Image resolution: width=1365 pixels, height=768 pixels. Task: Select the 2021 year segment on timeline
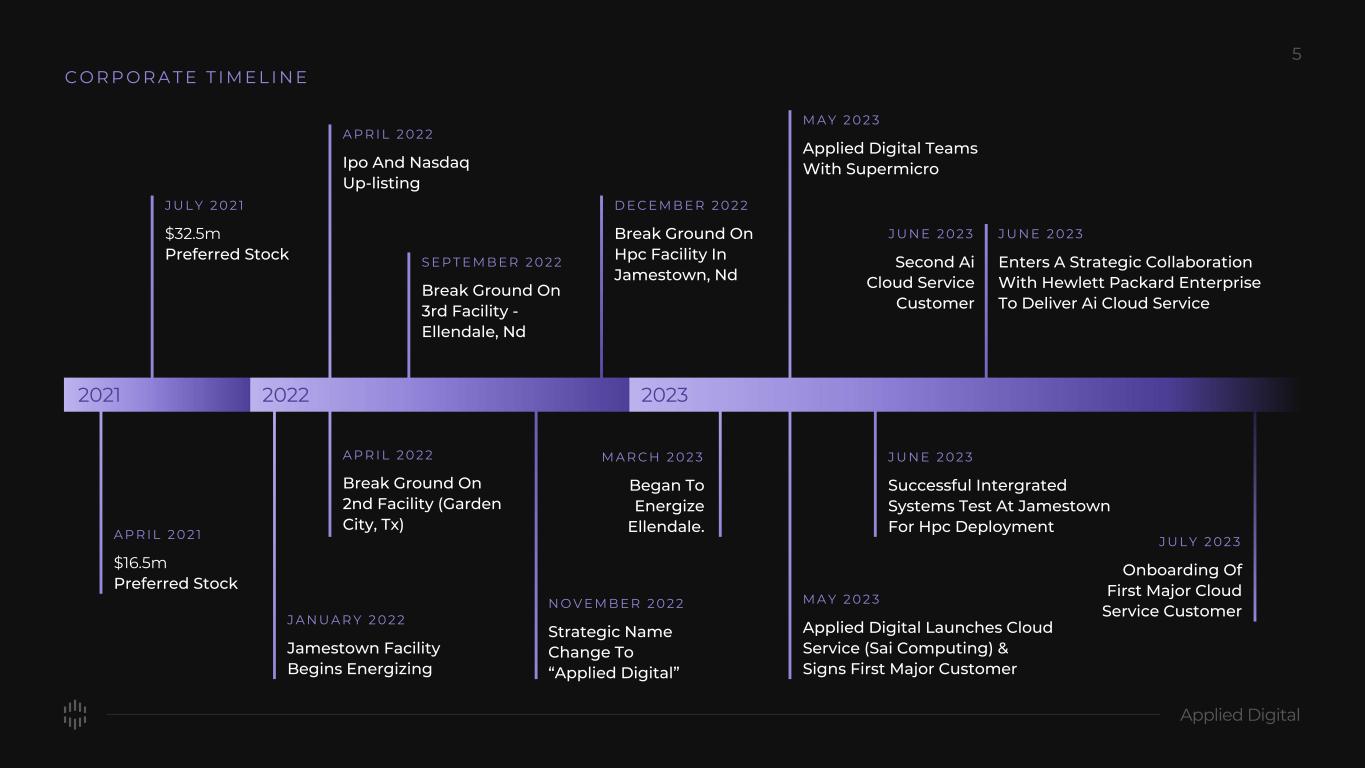pos(157,395)
